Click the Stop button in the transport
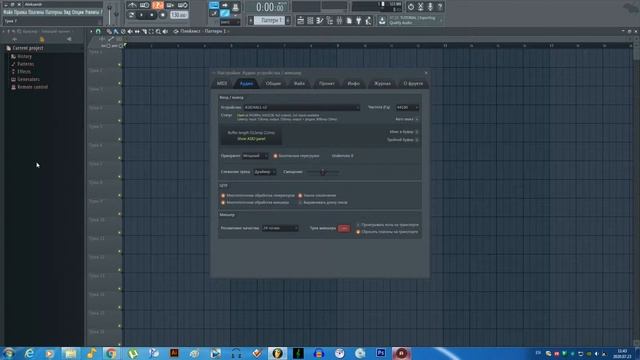The image size is (640, 360). pos(151,15)
